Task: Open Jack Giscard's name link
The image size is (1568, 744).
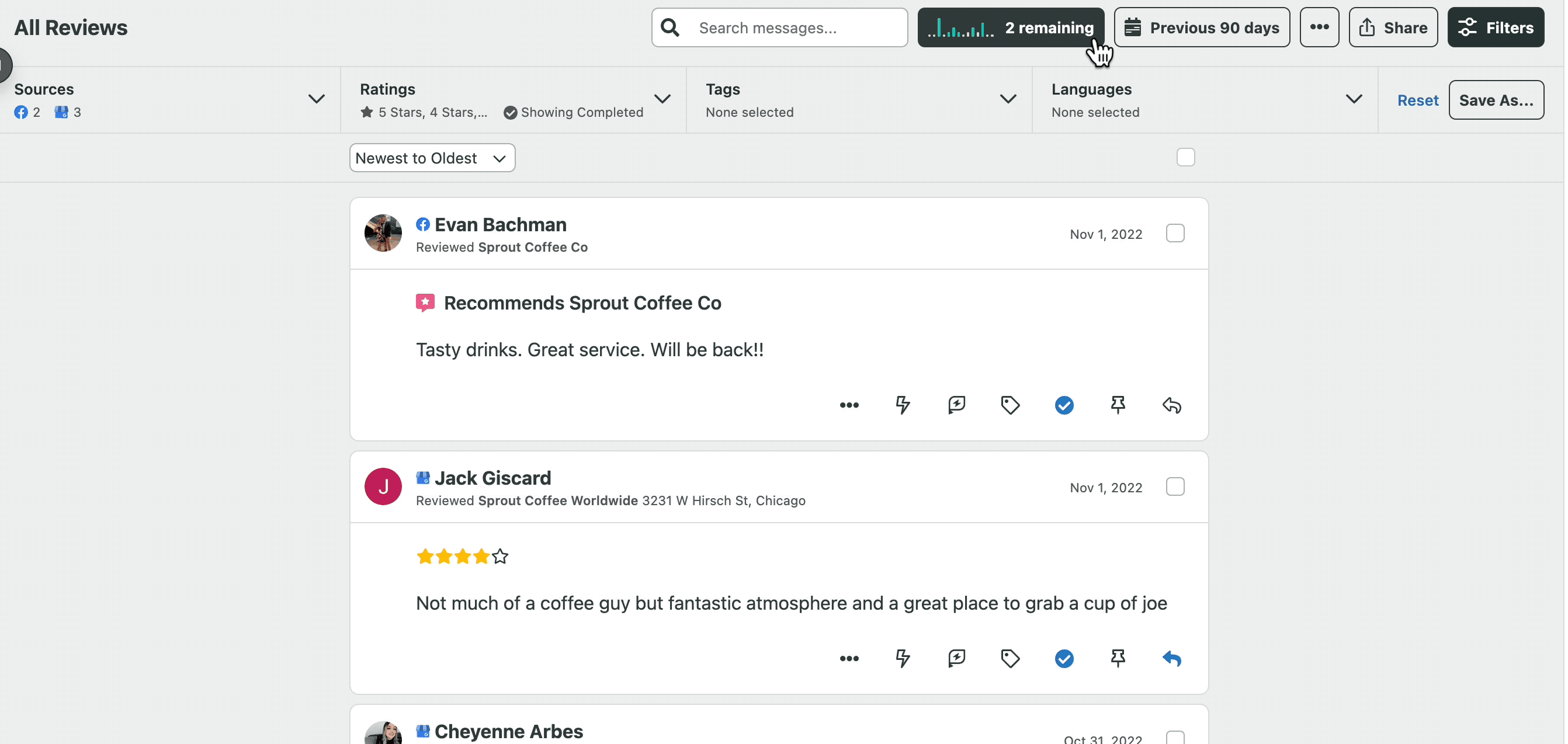Action: coord(492,478)
